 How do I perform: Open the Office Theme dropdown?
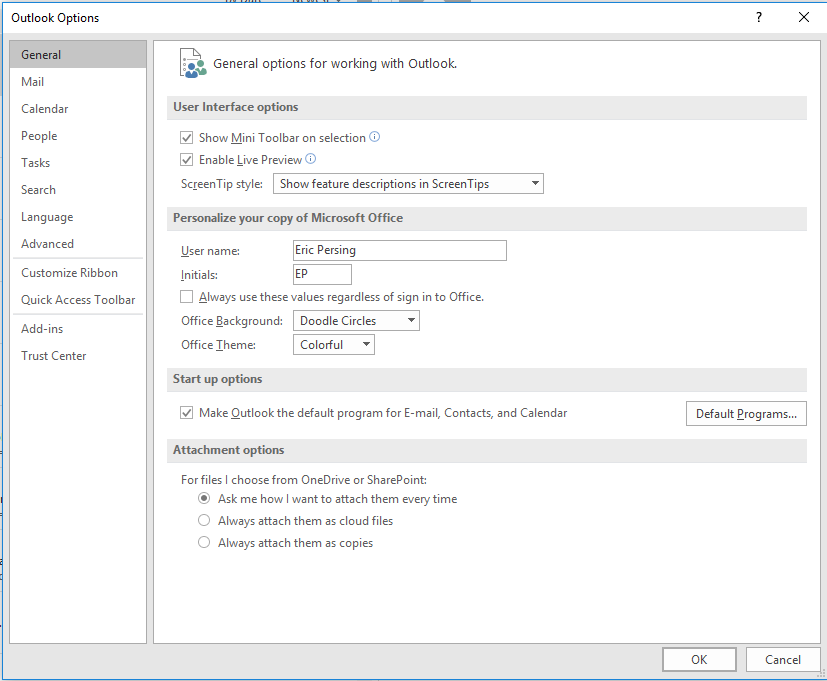coord(334,345)
